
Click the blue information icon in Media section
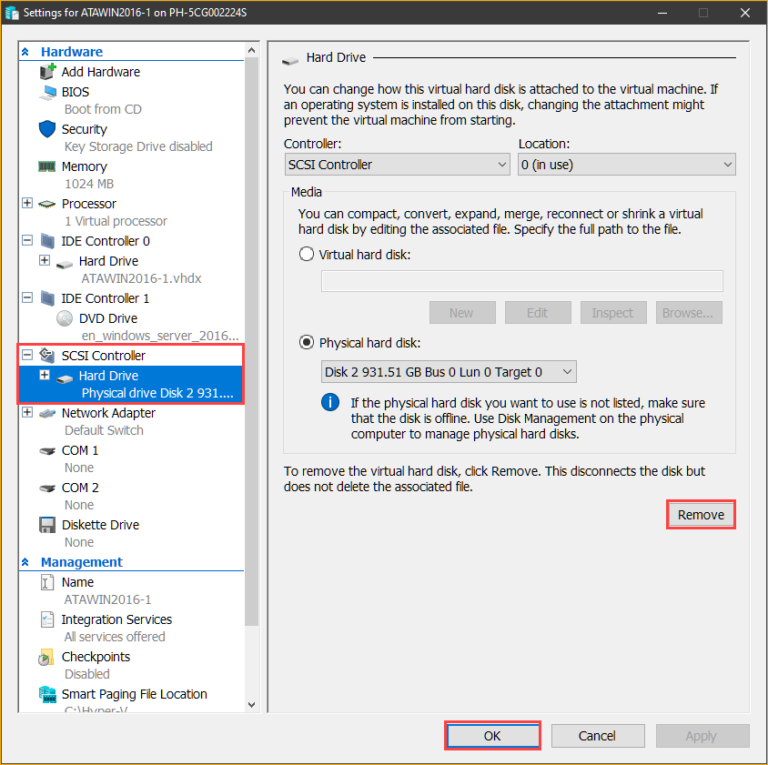(330, 402)
